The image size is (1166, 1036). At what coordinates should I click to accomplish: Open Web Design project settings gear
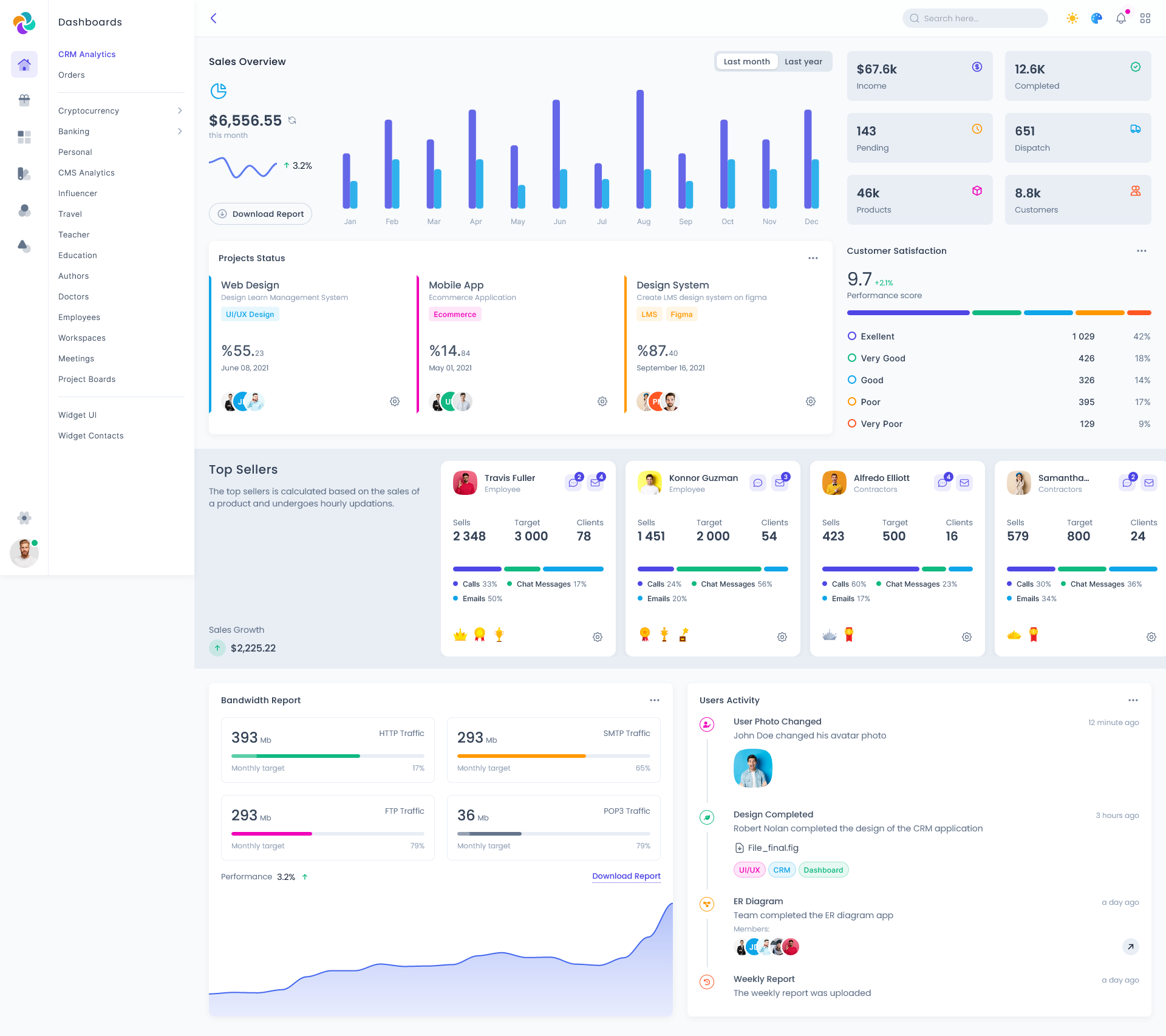pyautogui.click(x=395, y=401)
